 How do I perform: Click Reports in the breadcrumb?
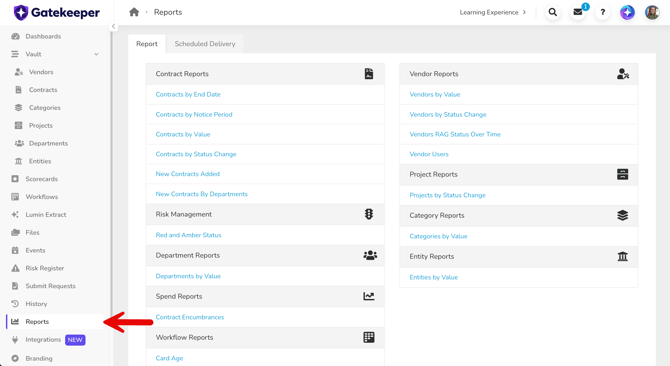pos(168,12)
